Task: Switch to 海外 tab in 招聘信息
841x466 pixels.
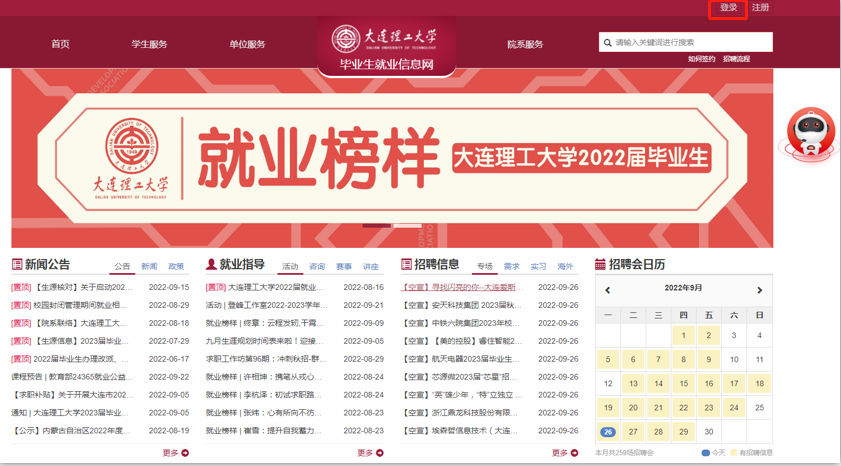Action: (x=565, y=266)
